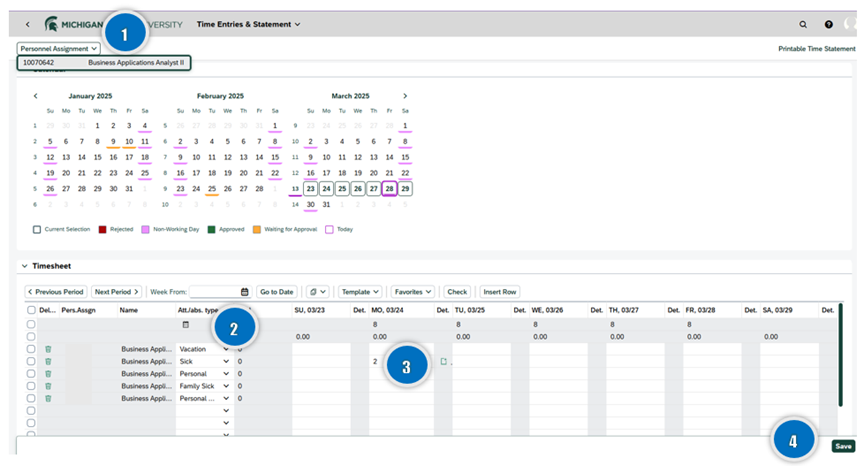The height and width of the screenshot is (466, 864).
Task: Click the back arrow in the header
Action: click(x=27, y=24)
